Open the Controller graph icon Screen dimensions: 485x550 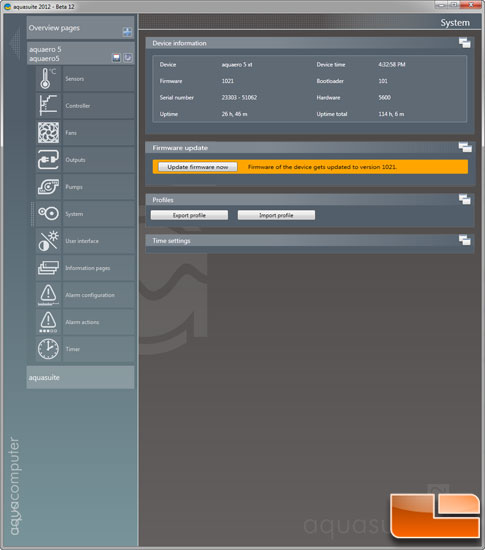(x=48, y=106)
